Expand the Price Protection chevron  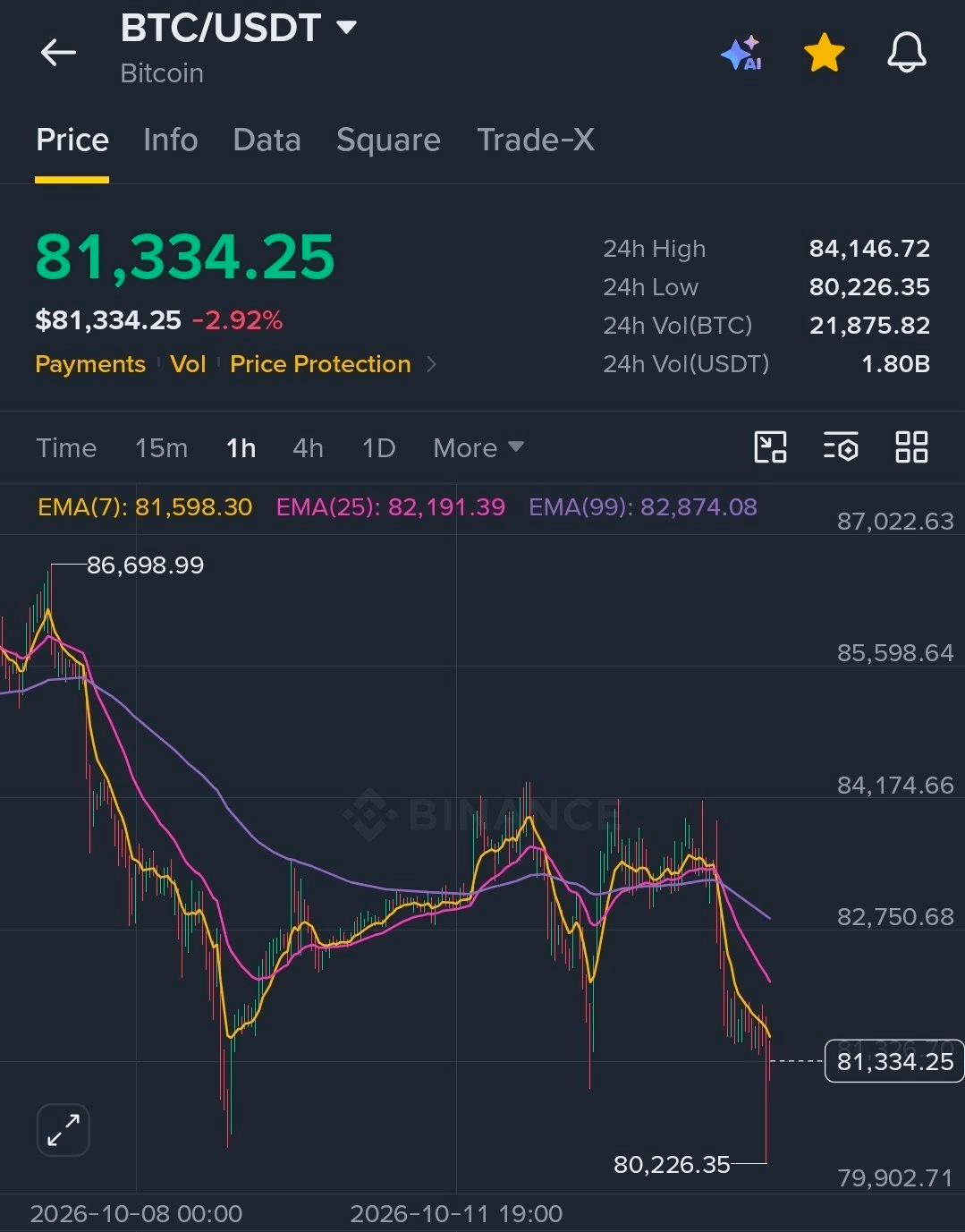(x=431, y=364)
